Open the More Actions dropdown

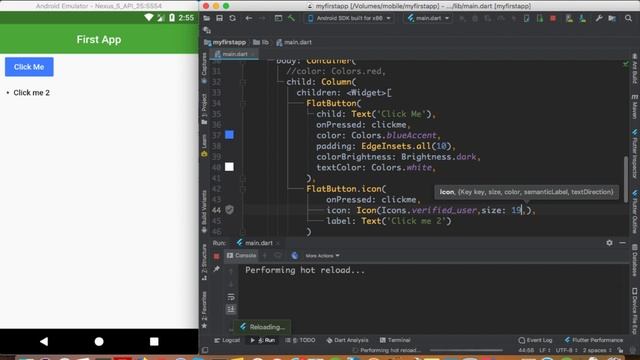click(322, 256)
